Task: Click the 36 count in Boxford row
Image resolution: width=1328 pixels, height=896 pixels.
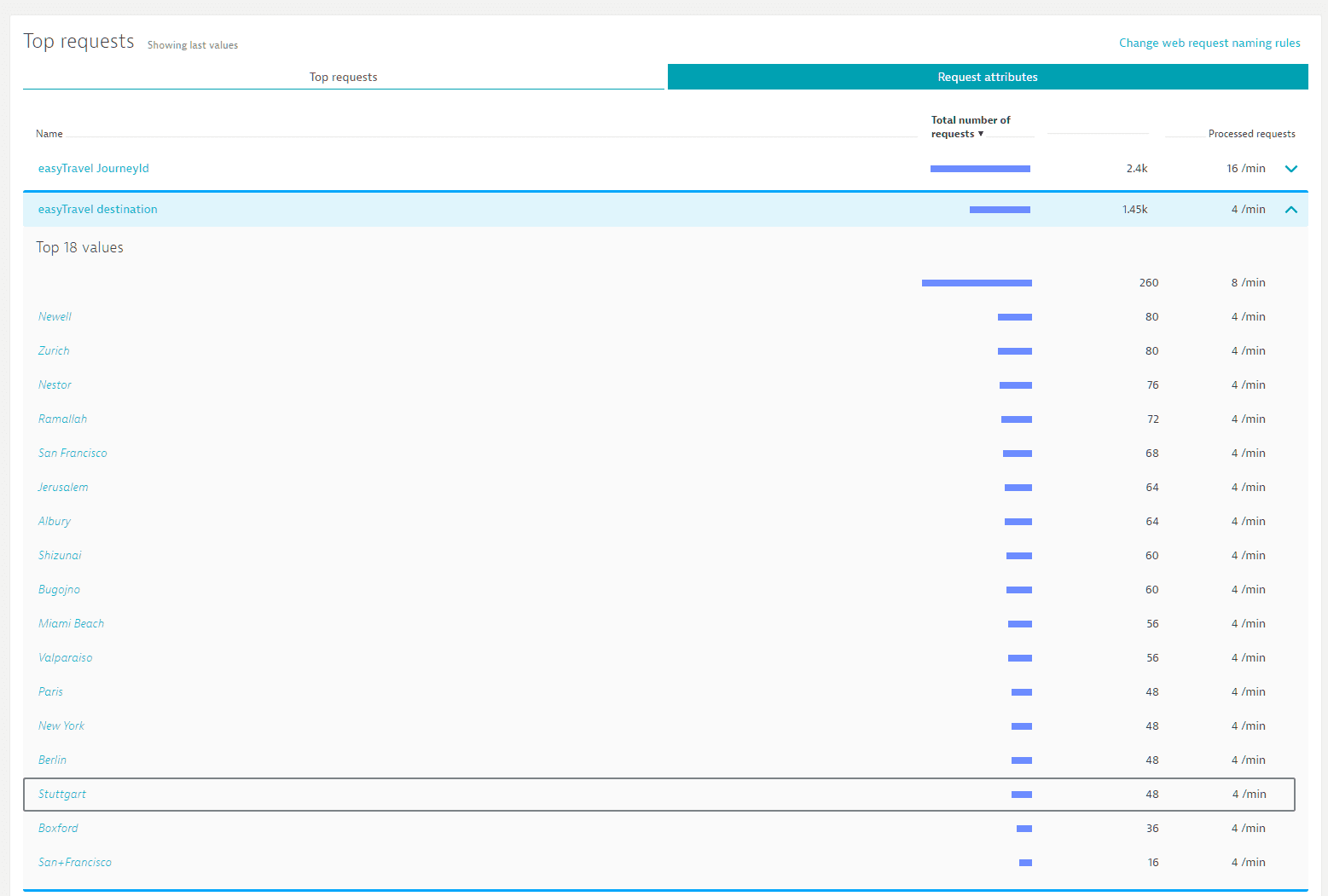Action: 1152,829
